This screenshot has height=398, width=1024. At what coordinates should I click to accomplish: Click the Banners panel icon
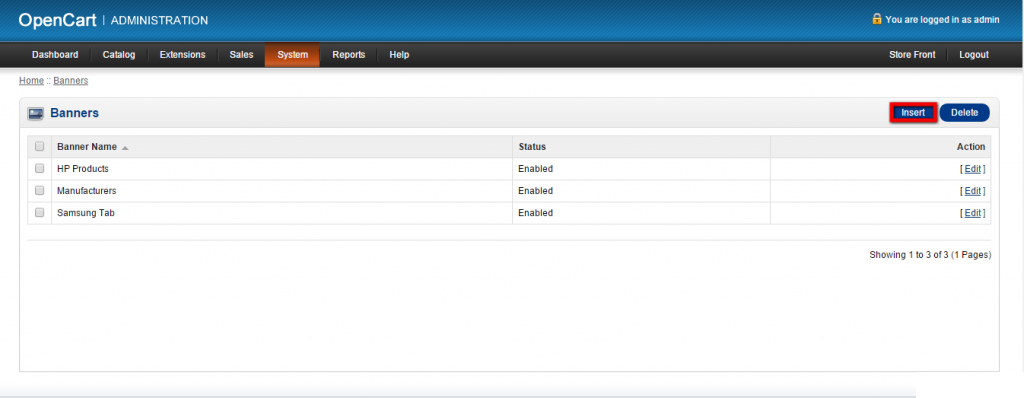[x=35, y=114]
